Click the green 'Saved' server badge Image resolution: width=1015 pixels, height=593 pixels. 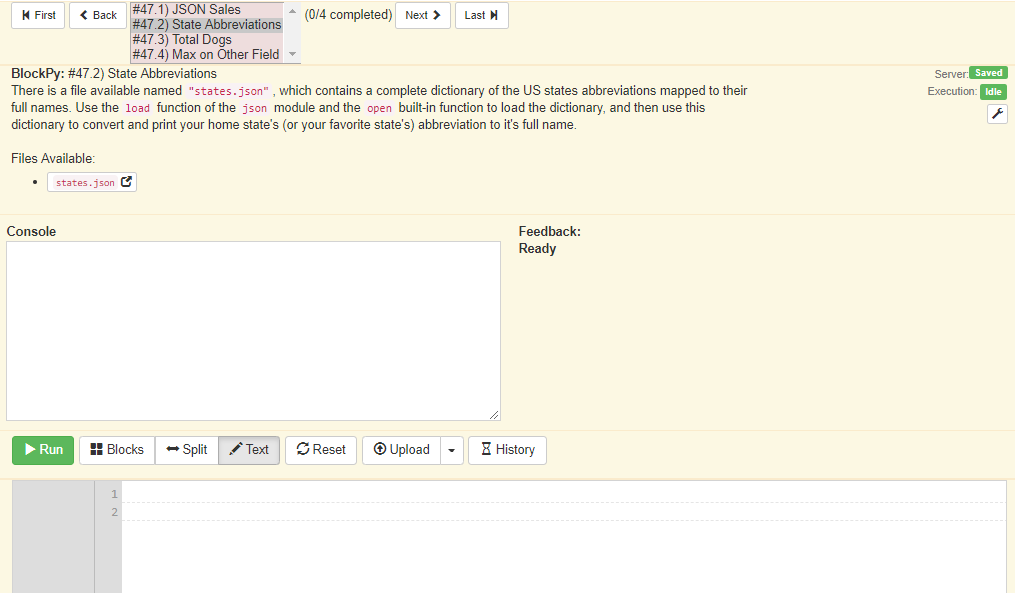(x=988, y=72)
